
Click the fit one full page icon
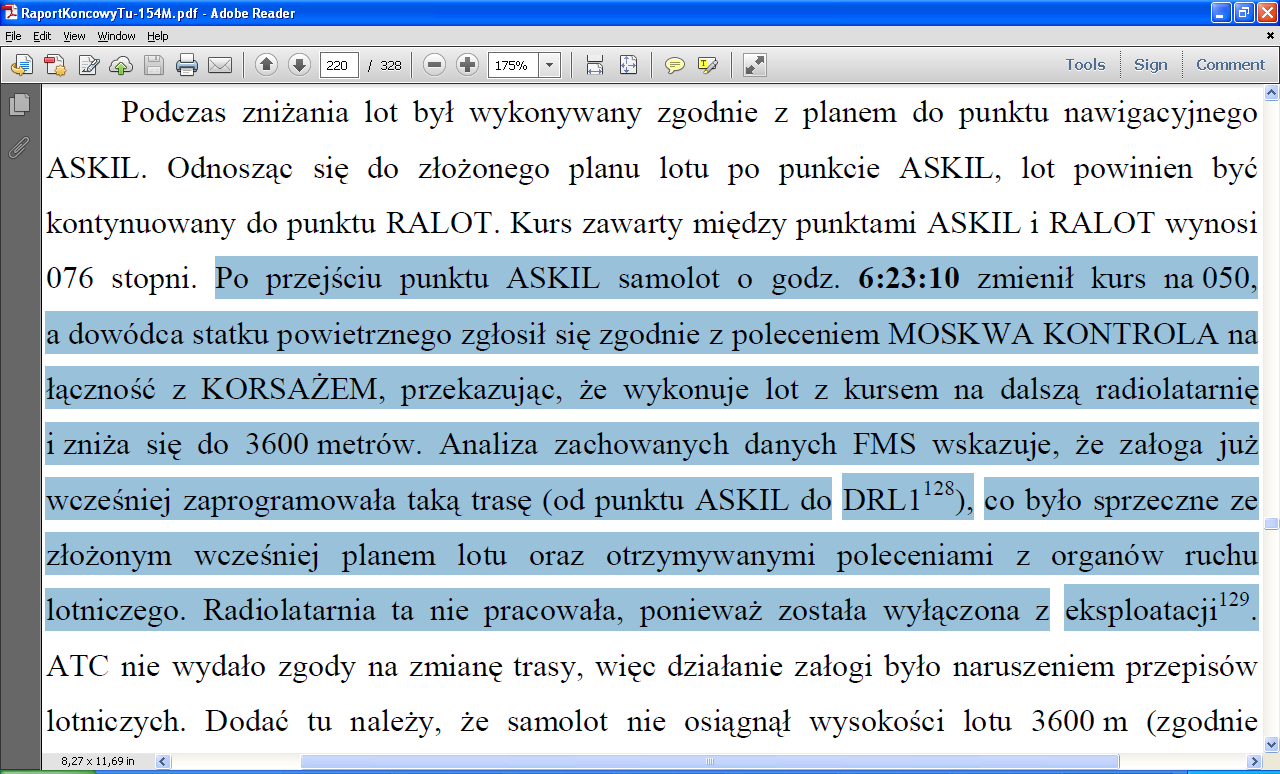[628, 65]
